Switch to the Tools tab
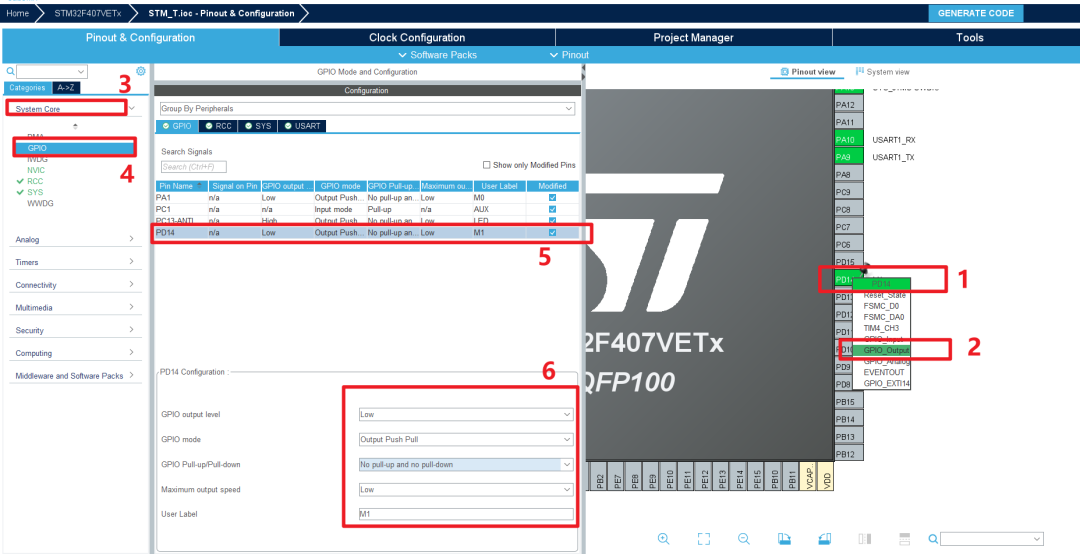This screenshot has height=554, width=1080. [970, 37]
